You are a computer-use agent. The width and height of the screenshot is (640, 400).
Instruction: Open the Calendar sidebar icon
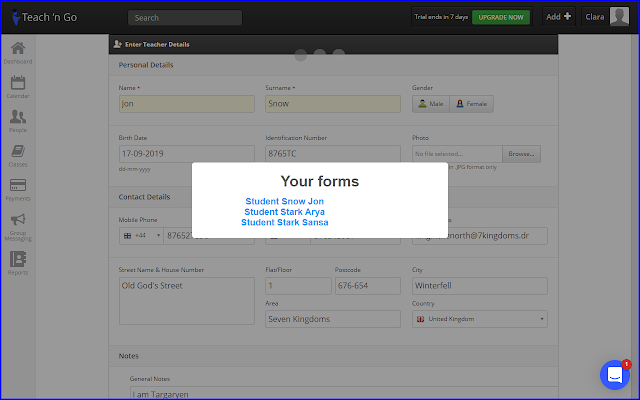pyautogui.click(x=18, y=87)
